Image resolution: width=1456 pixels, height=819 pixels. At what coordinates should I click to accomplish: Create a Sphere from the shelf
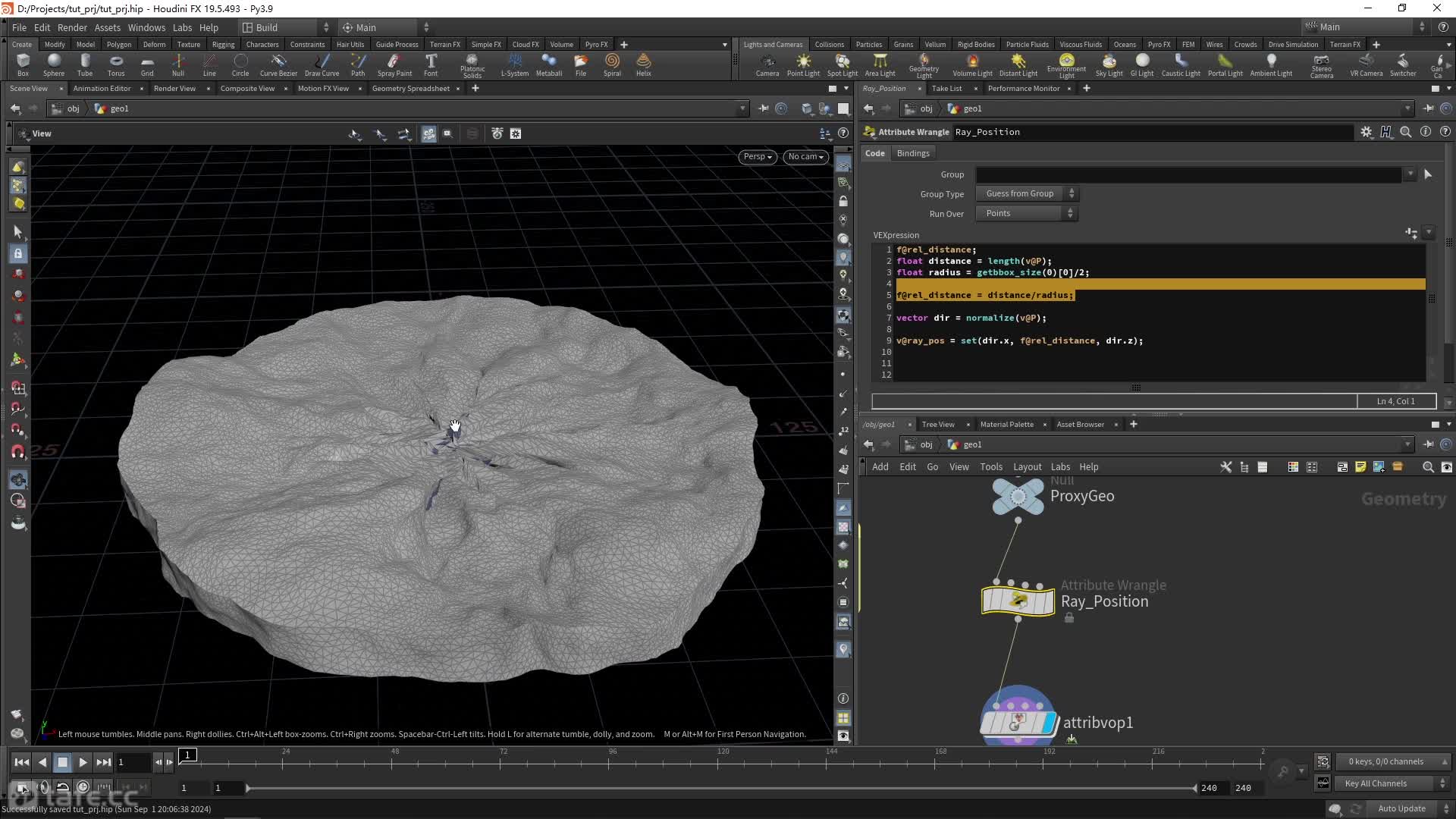[54, 65]
